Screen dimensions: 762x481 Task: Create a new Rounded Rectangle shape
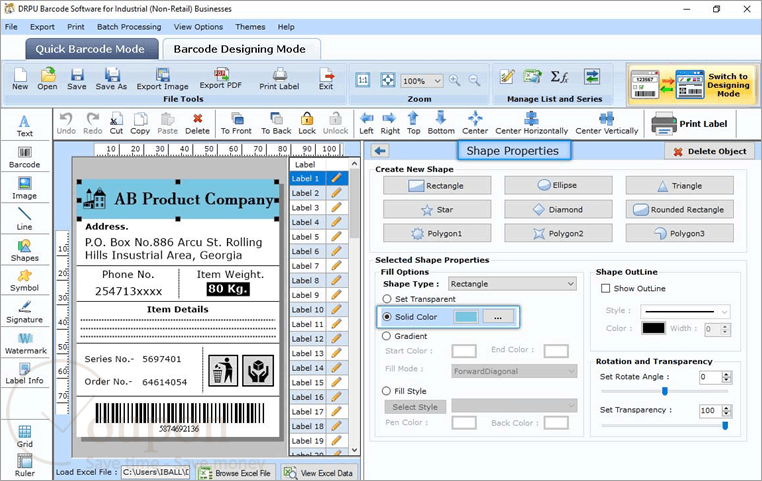pos(679,209)
